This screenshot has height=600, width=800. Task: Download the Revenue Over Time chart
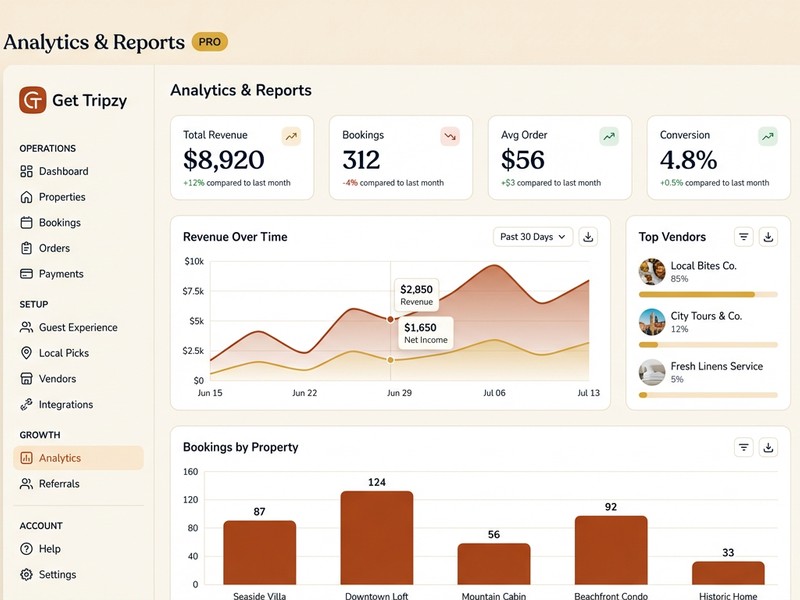click(x=589, y=237)
